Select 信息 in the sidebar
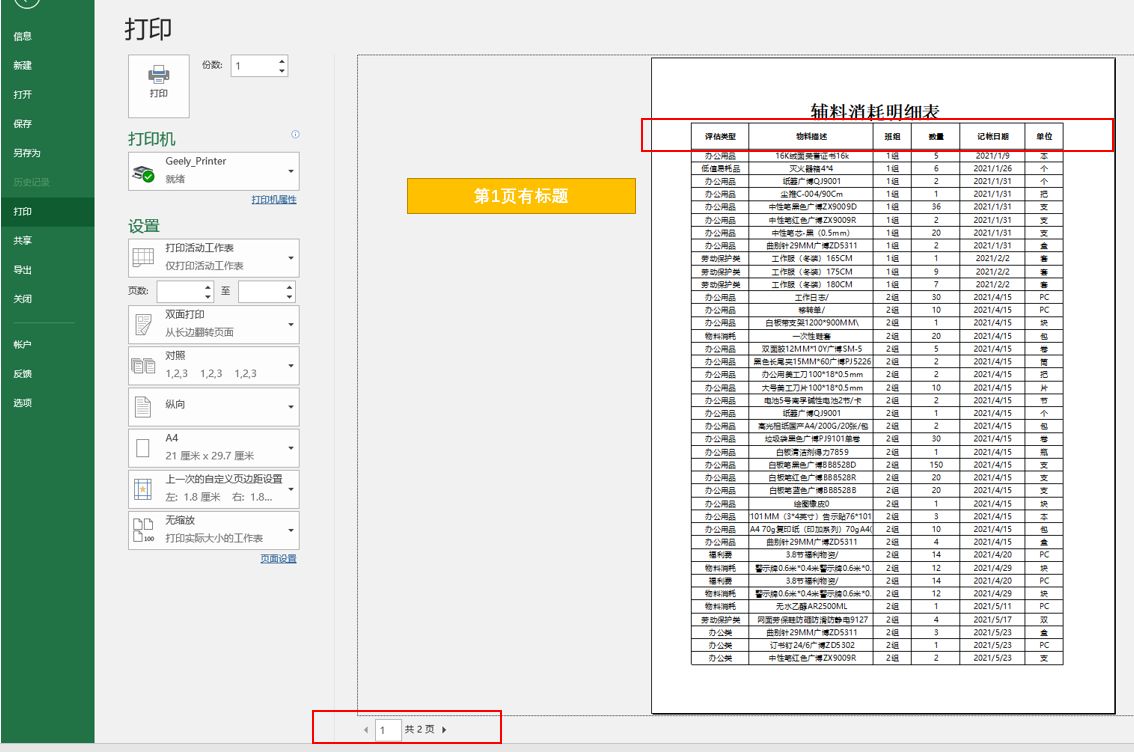The height and width of the screenshot is (752, 1134). [x=22, y=36]
